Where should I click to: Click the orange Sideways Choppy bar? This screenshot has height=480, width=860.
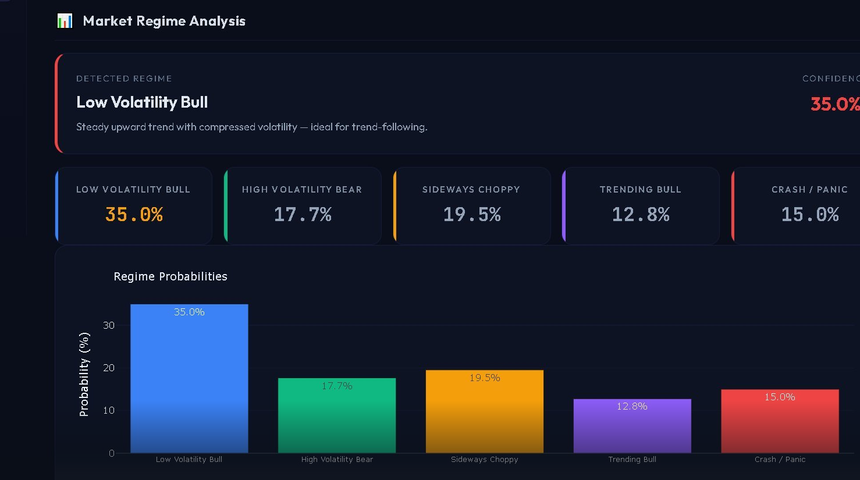pos(484,411)
